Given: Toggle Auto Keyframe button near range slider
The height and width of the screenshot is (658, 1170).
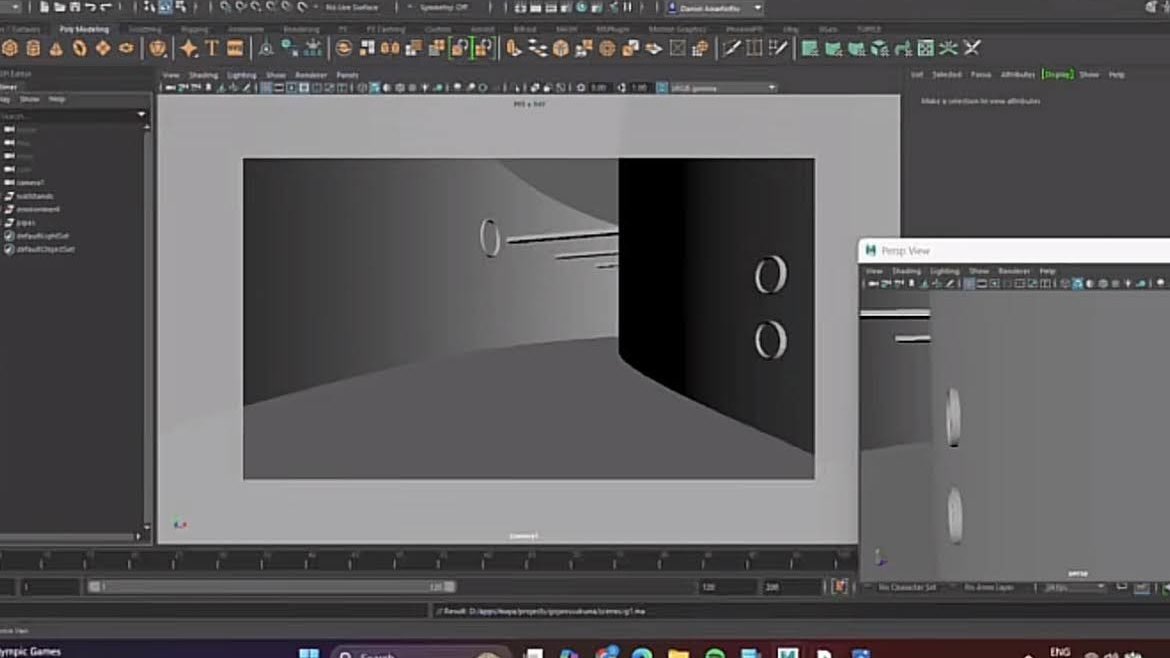Looking at the screenshot, I should pyautogui.click(x=839, y=586).
